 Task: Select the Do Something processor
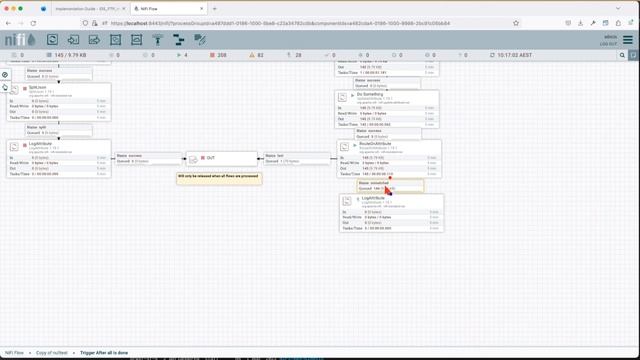(x=387, y=109)
